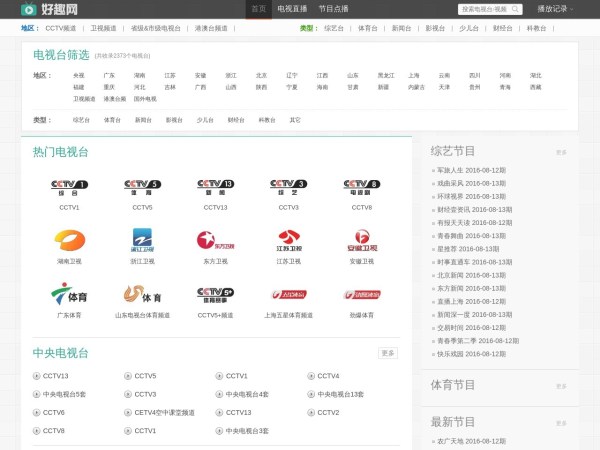Open the 江苏卫视 channel logo
The height and width of the screenshot is (450, 600).
tap(288, 239)
